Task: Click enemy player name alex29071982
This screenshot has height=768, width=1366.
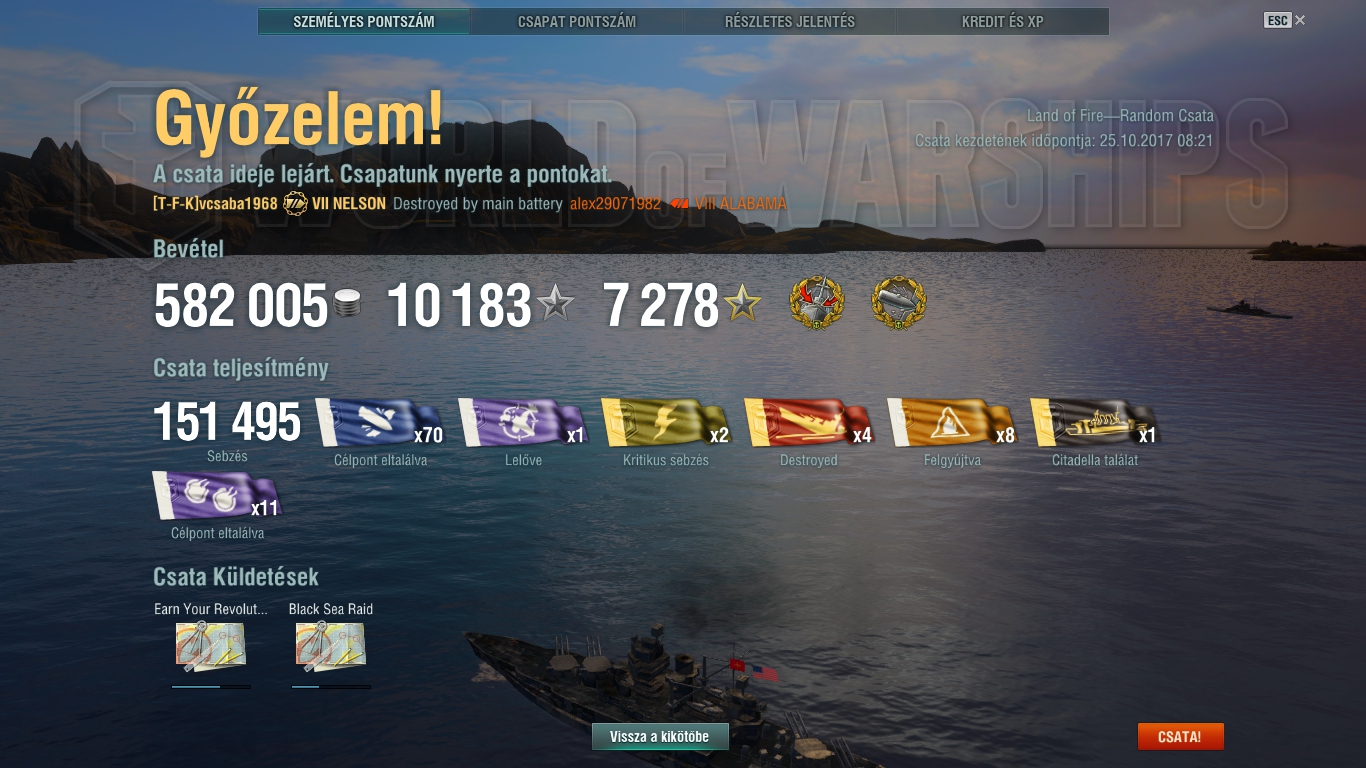Action: click(615, 204)
